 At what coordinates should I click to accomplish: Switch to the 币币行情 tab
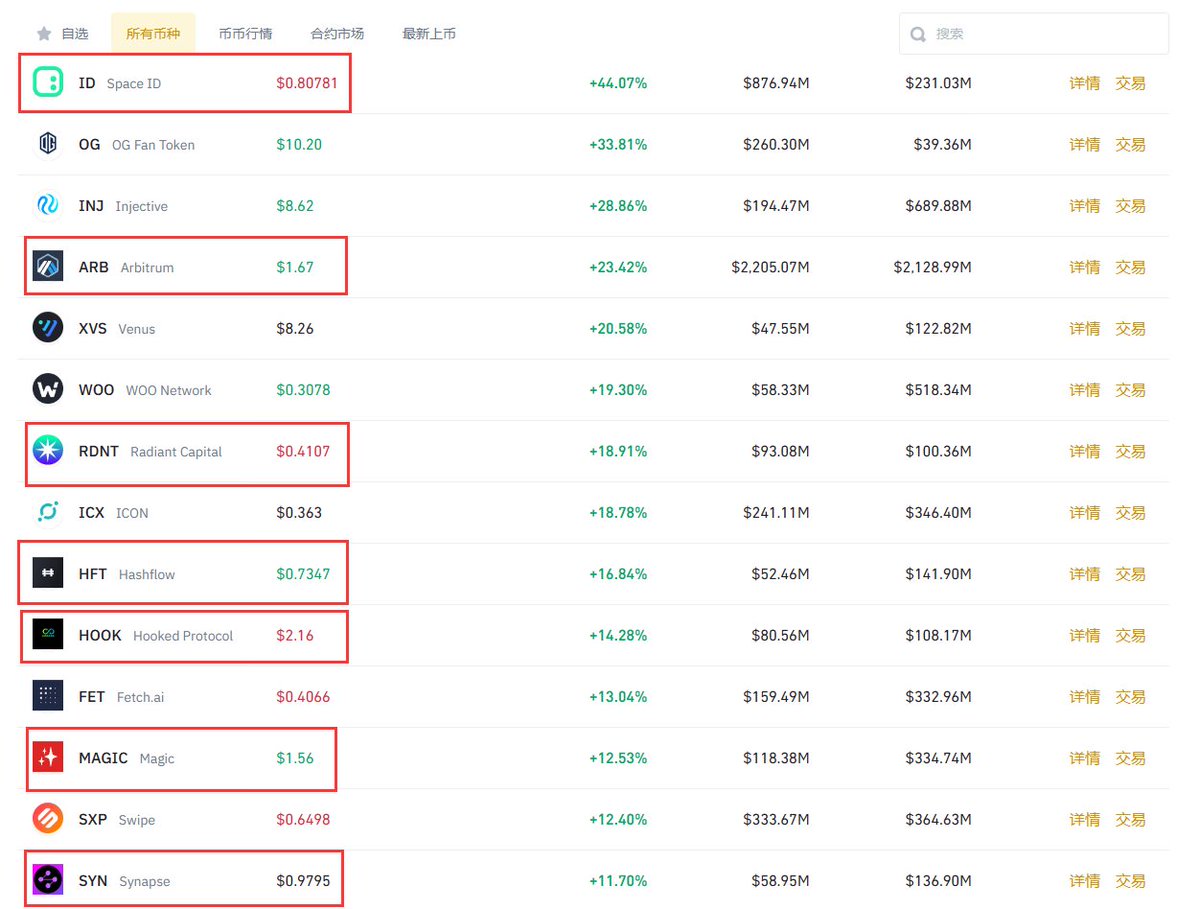(245, 33)
